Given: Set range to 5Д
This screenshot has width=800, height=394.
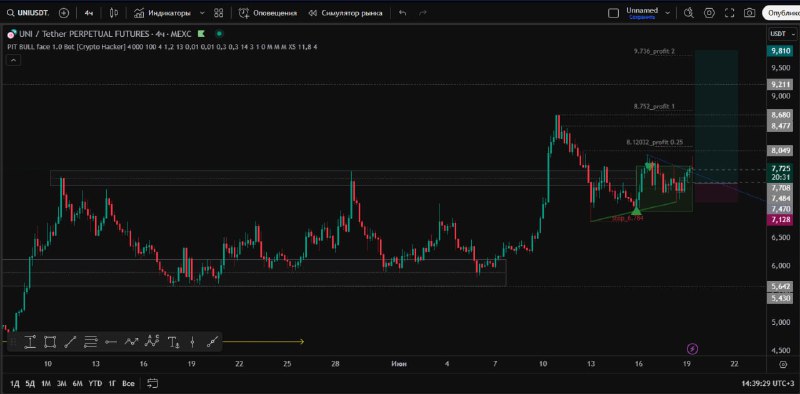Looking at the screenshot, I should pyautogui.click(x=30, y=383).
